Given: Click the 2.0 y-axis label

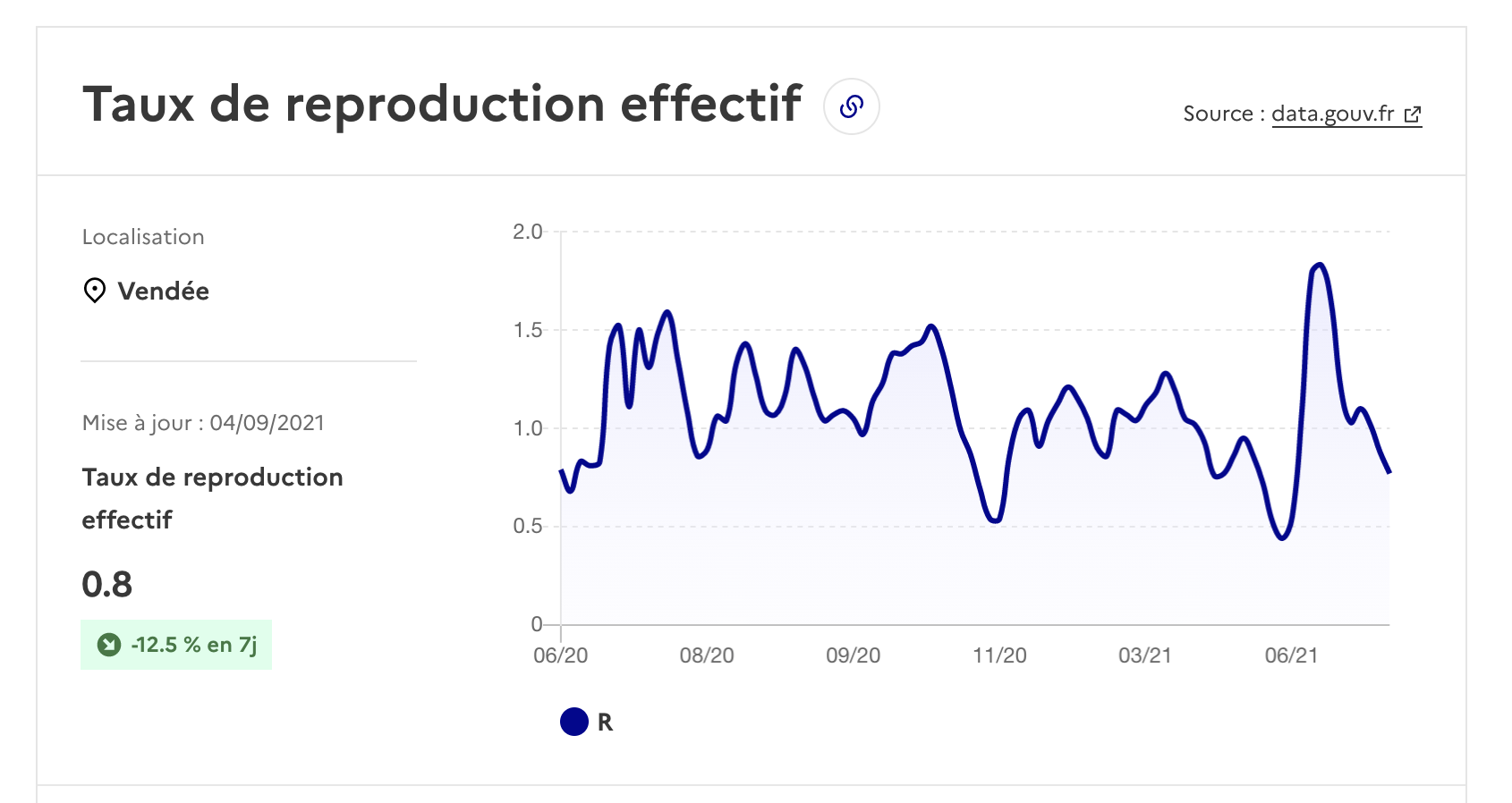Looking at the screenshot, I should (x=528, y=232).
